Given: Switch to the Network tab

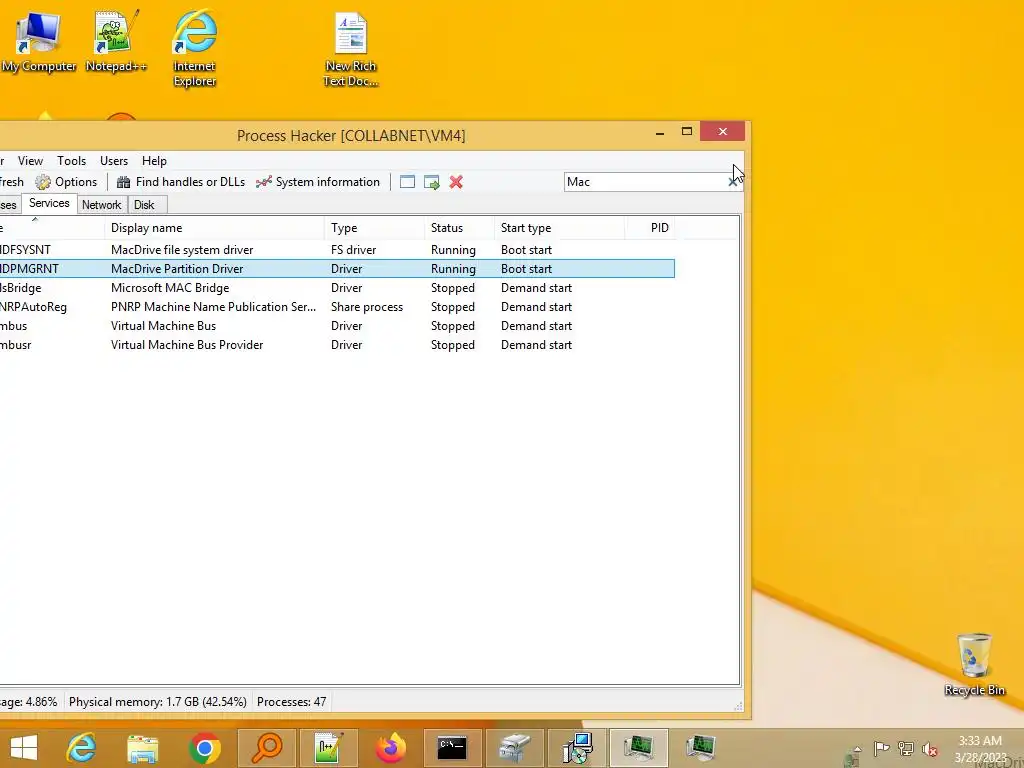Looking at the screenshot, I should tap(101, 205).
